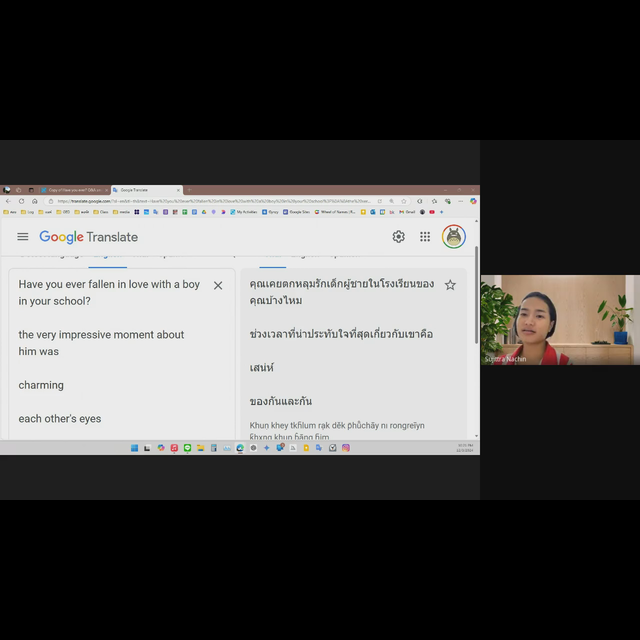640x640 pixels.
Task: Open the Windows Start menu
Action: click(135, 448)
